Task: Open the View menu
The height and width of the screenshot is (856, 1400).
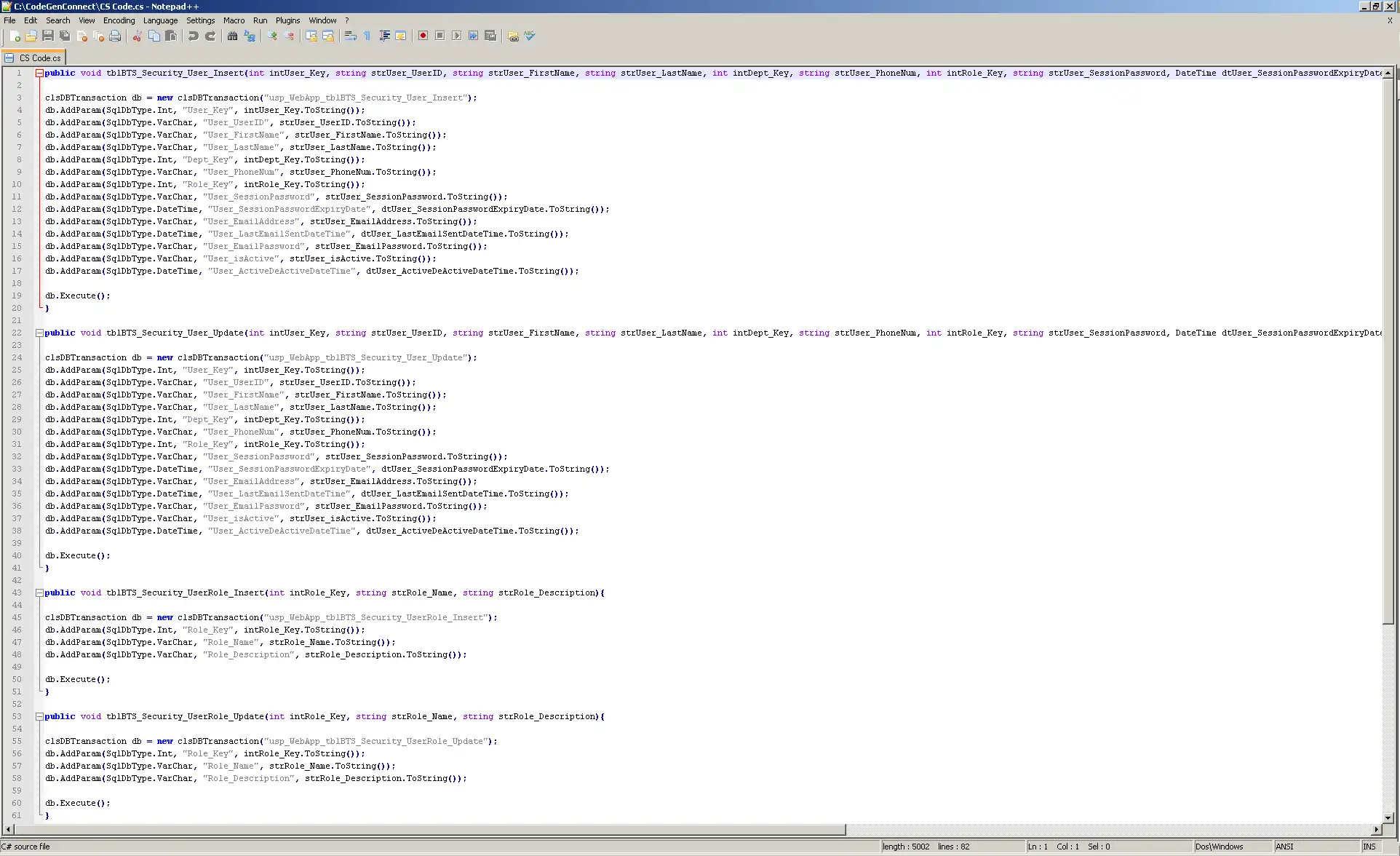Action: click(x=87, y=20)
